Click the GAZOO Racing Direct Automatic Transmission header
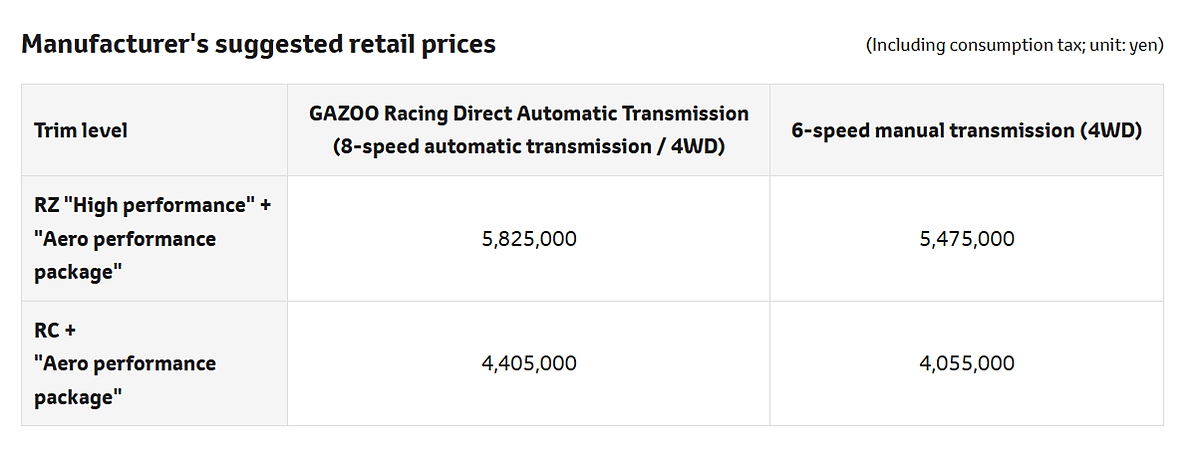Viewport: 1200px width, 464px height. [x=529, y=113]
